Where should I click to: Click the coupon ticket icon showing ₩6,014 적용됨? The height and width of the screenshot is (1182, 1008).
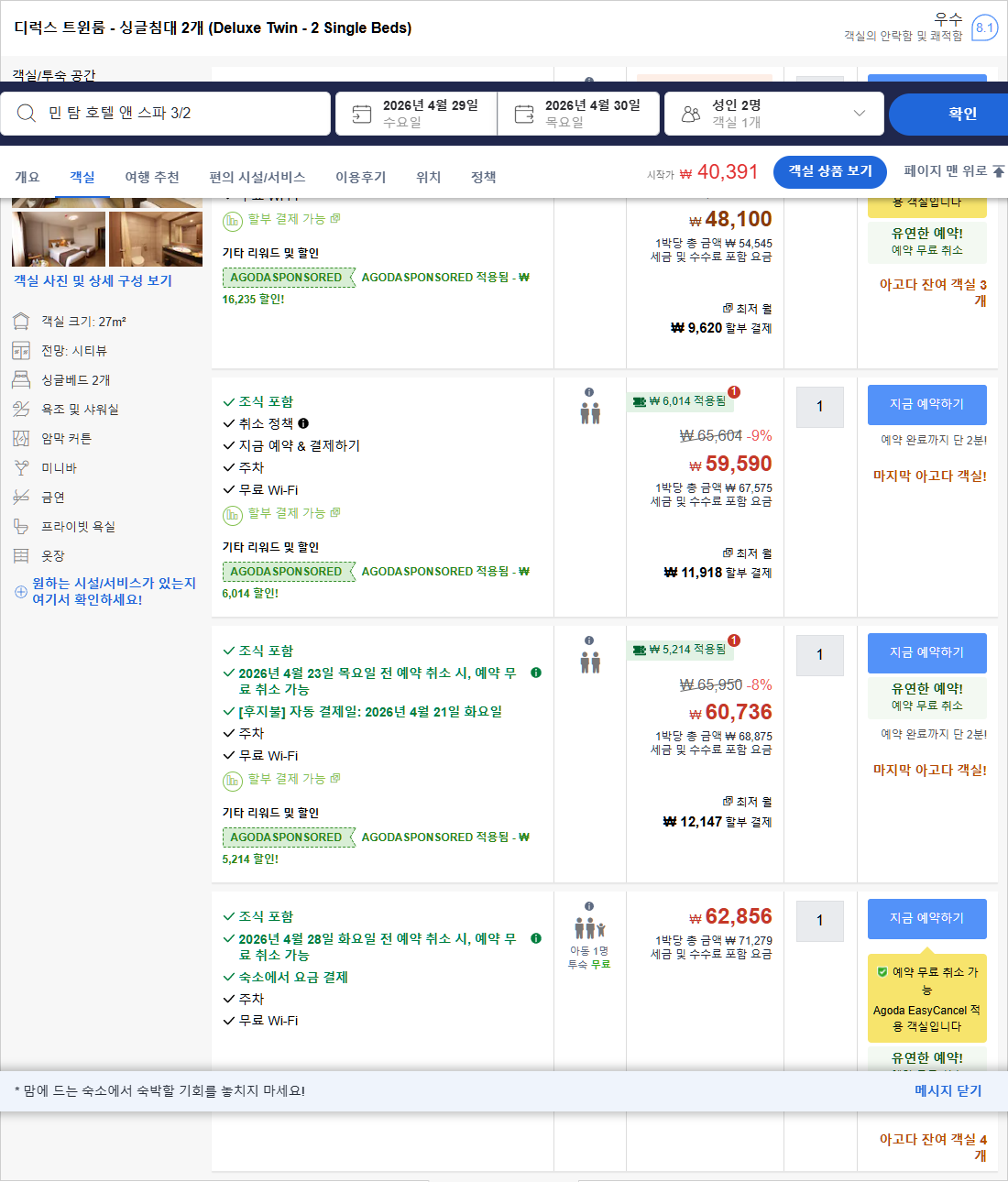(x=641, y=400)
